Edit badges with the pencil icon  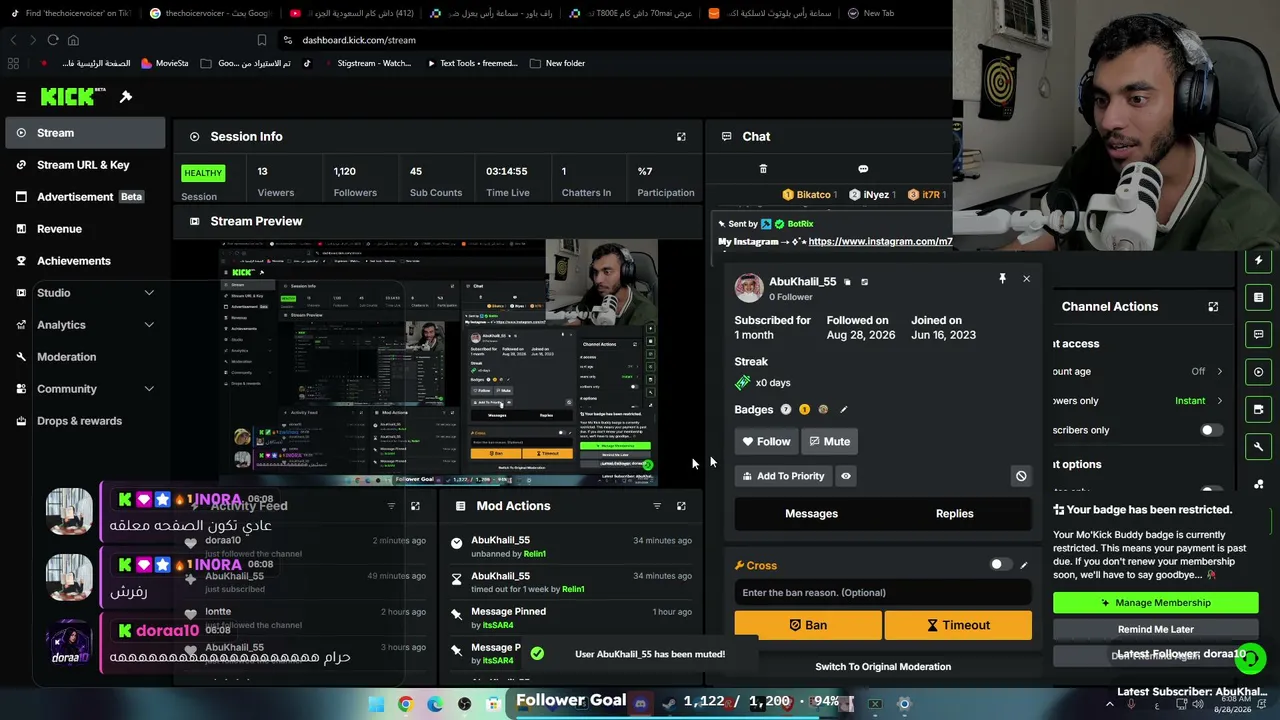pos(843,409)
